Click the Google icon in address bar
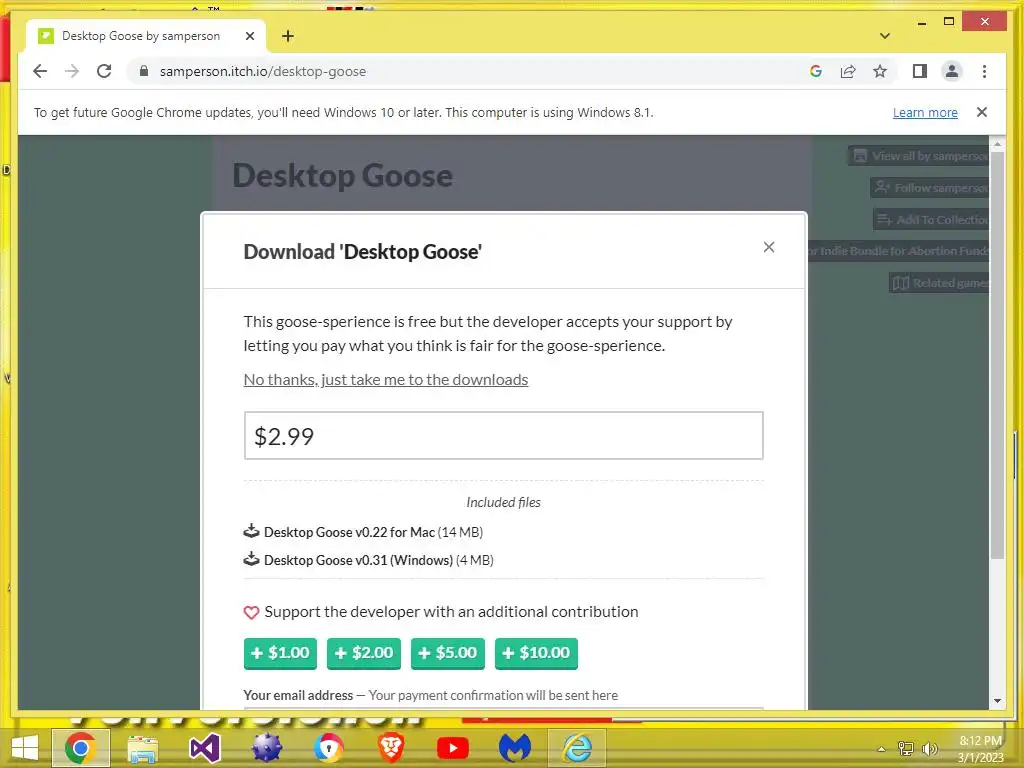 click(x=816, y=71)
